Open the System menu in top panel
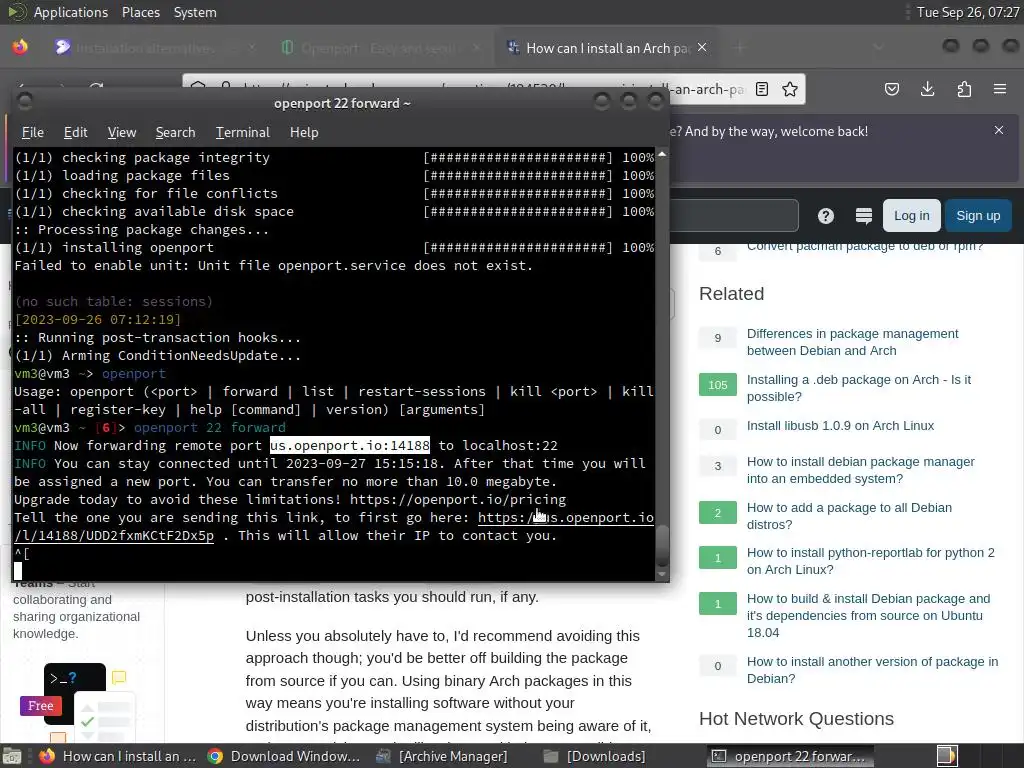The height and width of the screenshot is (768, 1024). click(x=195, y=12)
